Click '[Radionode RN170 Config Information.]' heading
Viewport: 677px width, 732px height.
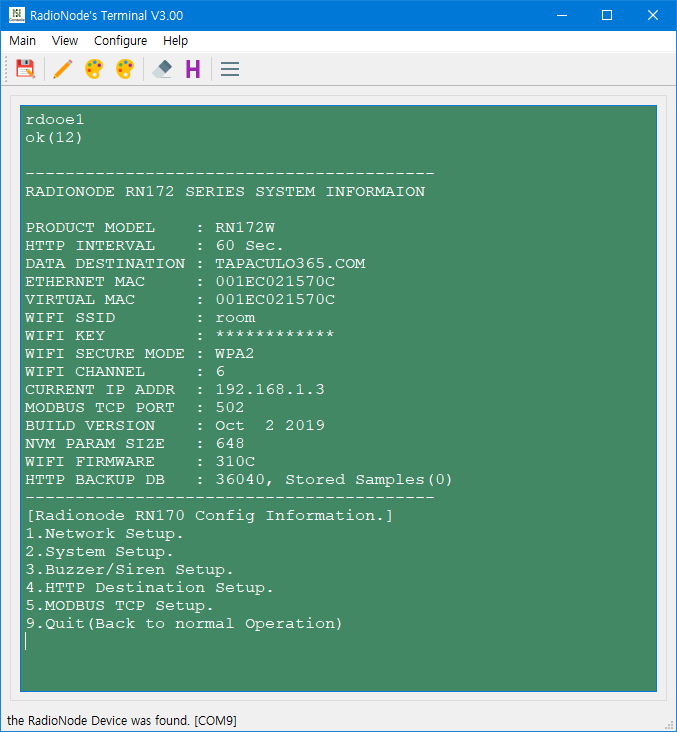[x=209, y=516]
